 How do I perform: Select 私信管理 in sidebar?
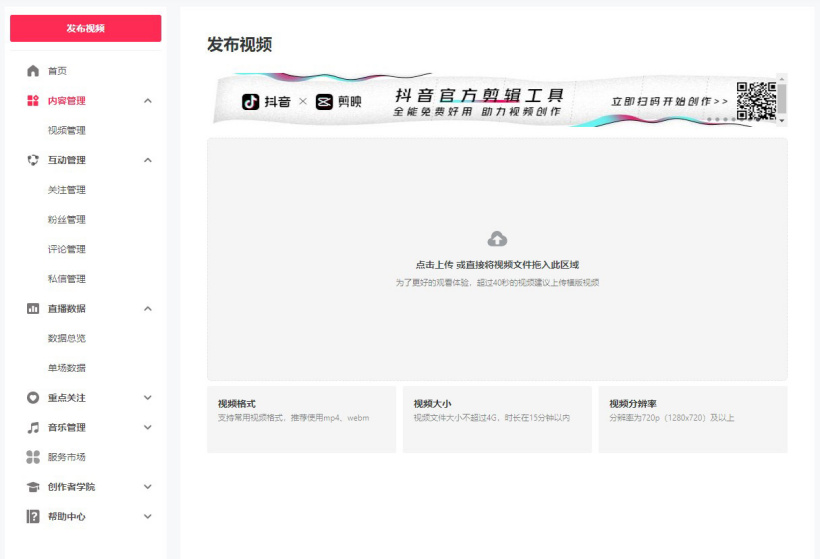click(x=66, y=279)
